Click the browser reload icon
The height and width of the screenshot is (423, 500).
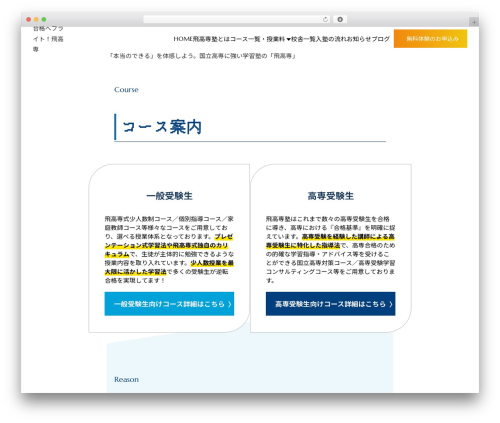tap(325, 20)
